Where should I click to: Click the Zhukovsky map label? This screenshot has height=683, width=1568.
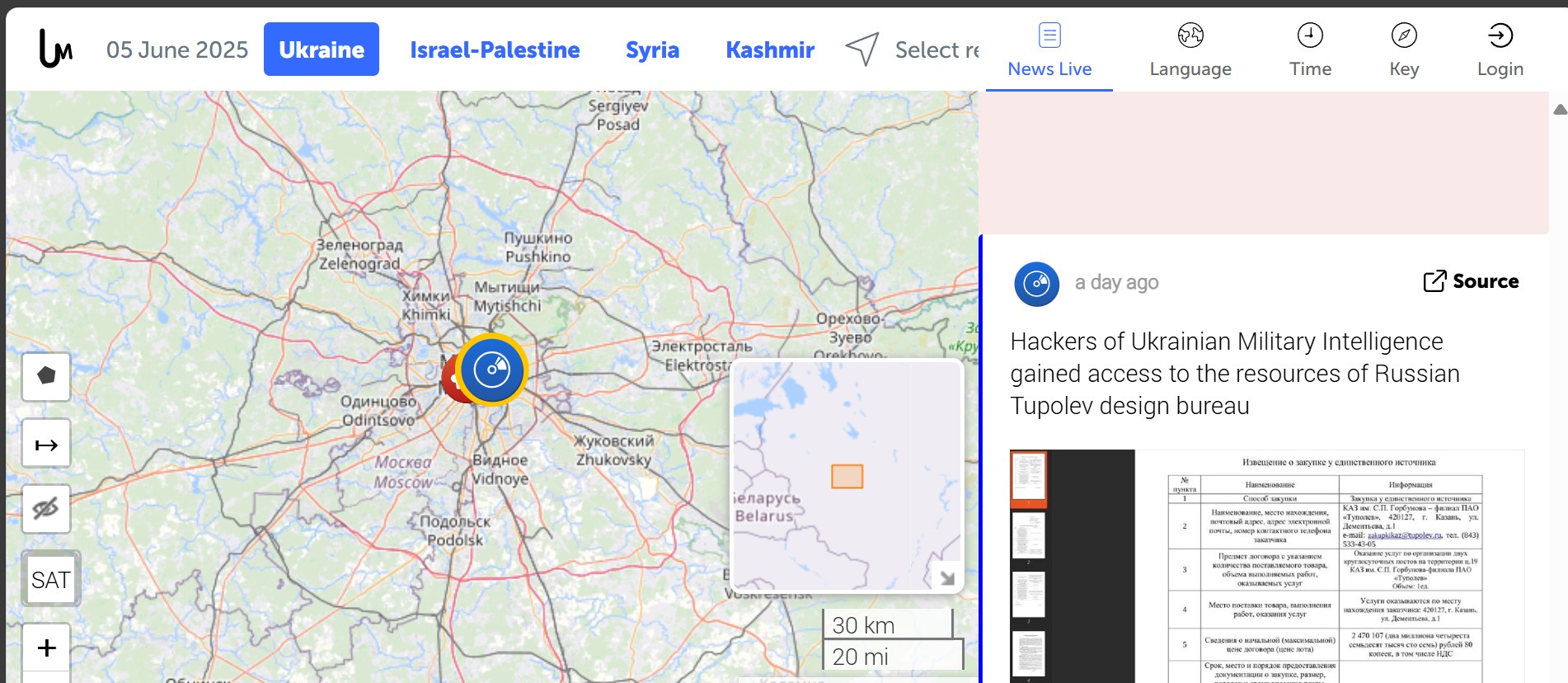(614, 450)
